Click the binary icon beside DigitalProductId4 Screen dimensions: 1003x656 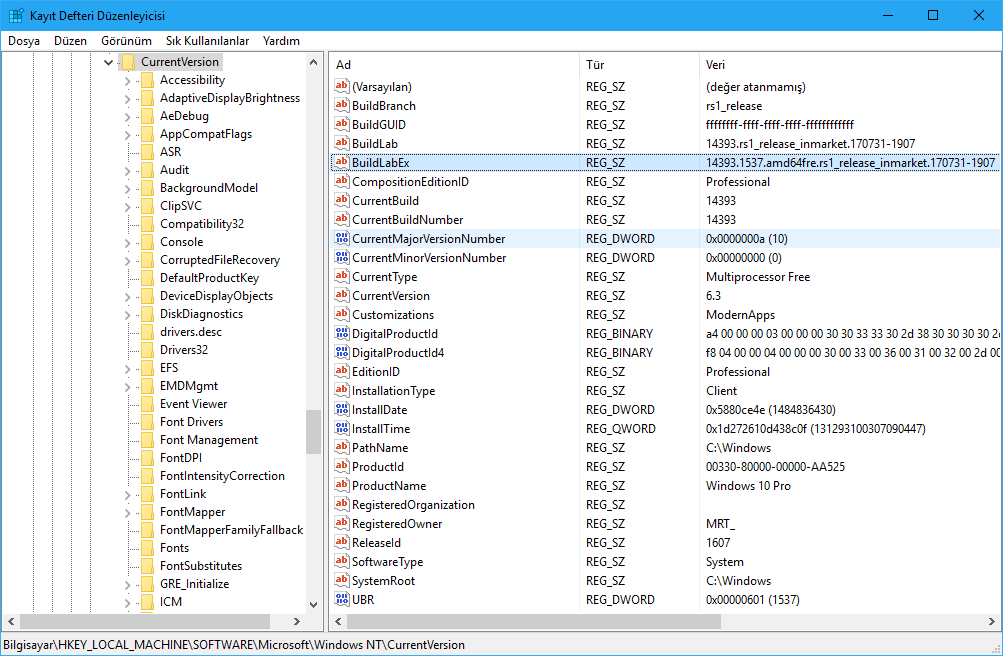(342, 352)
